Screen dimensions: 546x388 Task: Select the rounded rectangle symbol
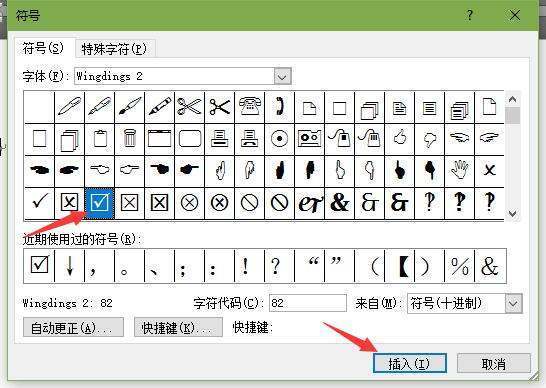pyautogui.click(x=189, y=139)
